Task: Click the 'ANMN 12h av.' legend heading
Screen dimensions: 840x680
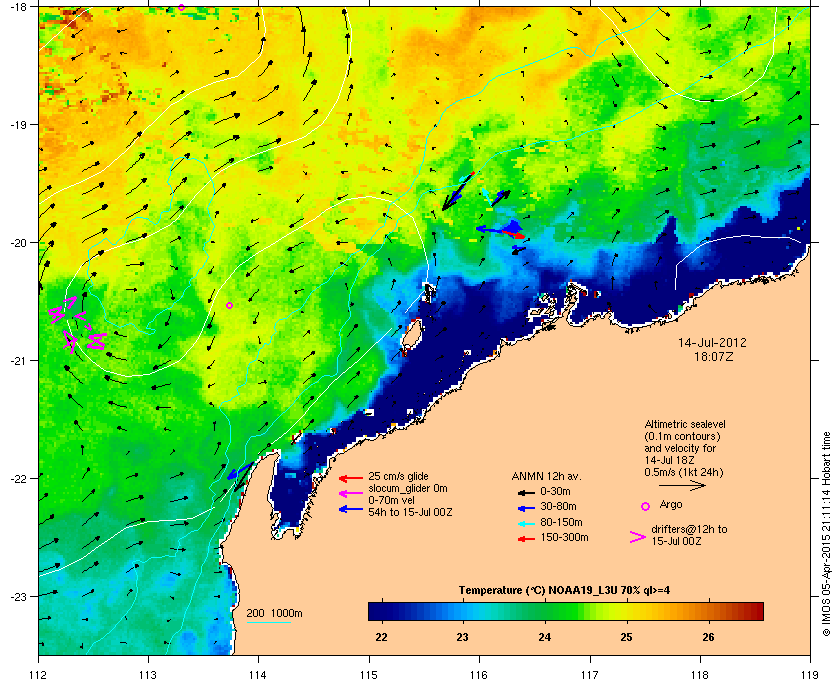Action: coord(546,476)
